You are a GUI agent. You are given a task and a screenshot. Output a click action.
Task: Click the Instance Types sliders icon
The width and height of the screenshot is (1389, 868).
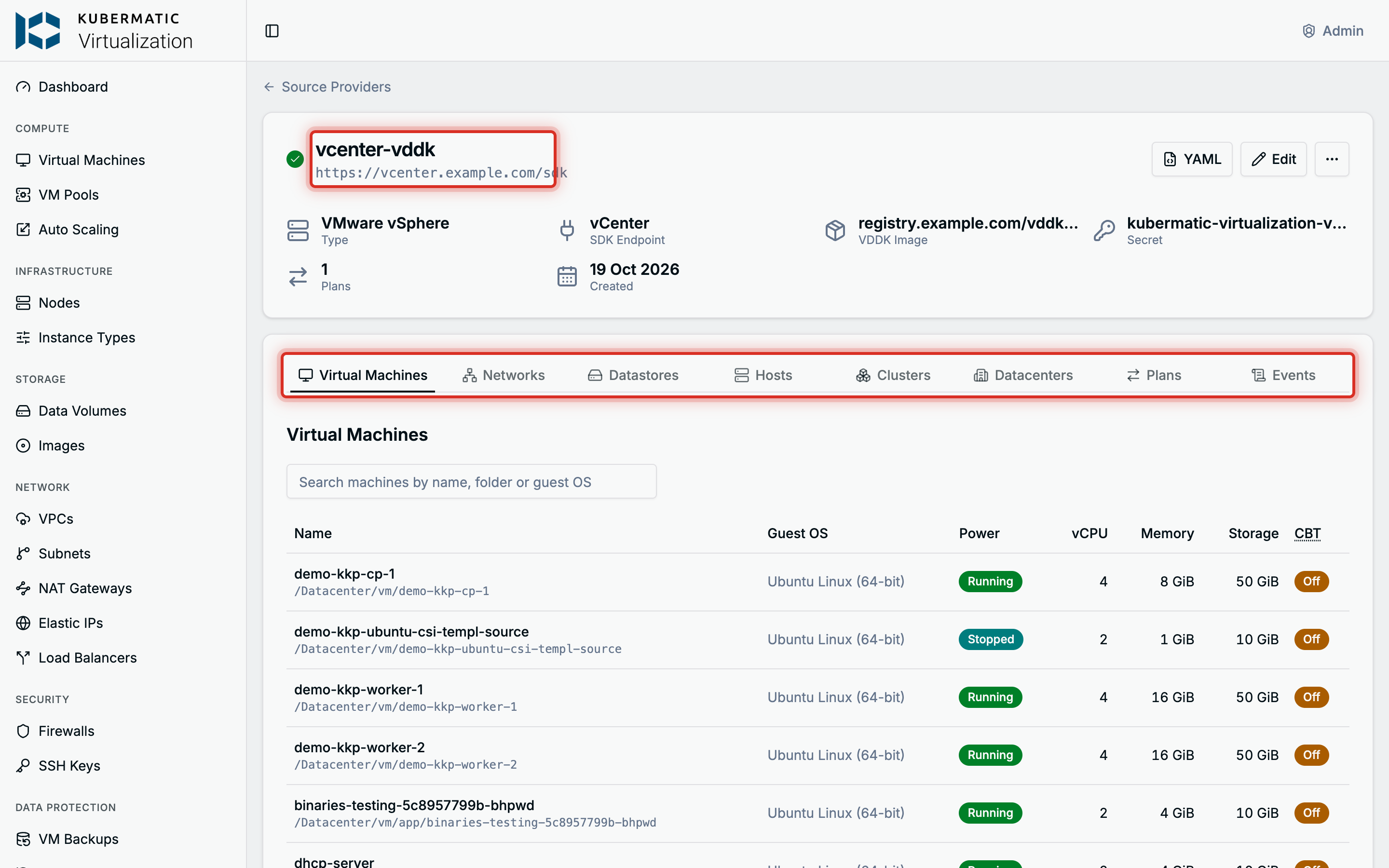(23, 338)
